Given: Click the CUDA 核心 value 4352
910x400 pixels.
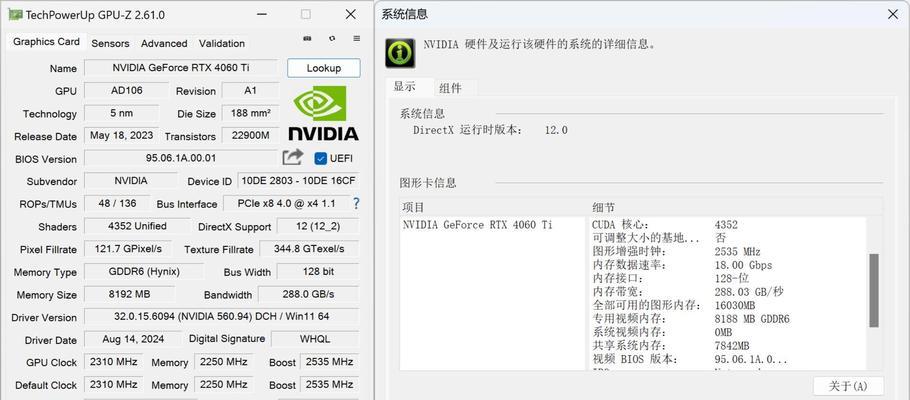Looking at the screenshot, I should [726, 225].
